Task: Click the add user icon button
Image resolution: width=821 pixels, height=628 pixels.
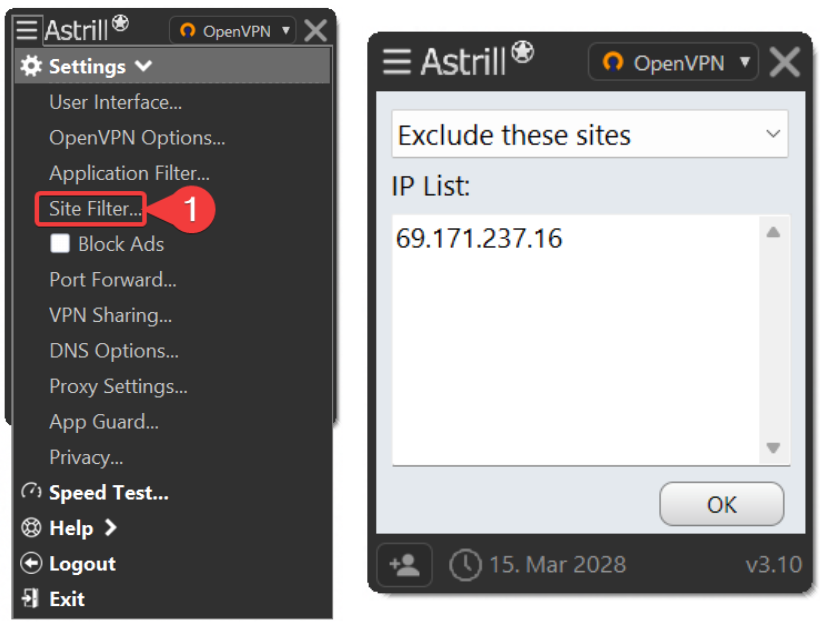Action: point(404,565)
